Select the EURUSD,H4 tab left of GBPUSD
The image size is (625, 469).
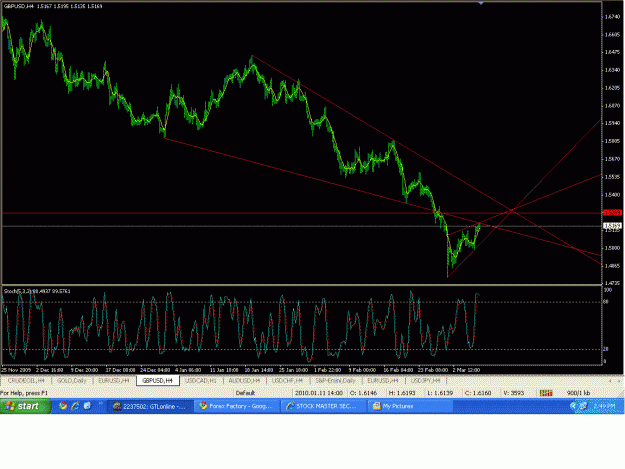coord(114,381)
